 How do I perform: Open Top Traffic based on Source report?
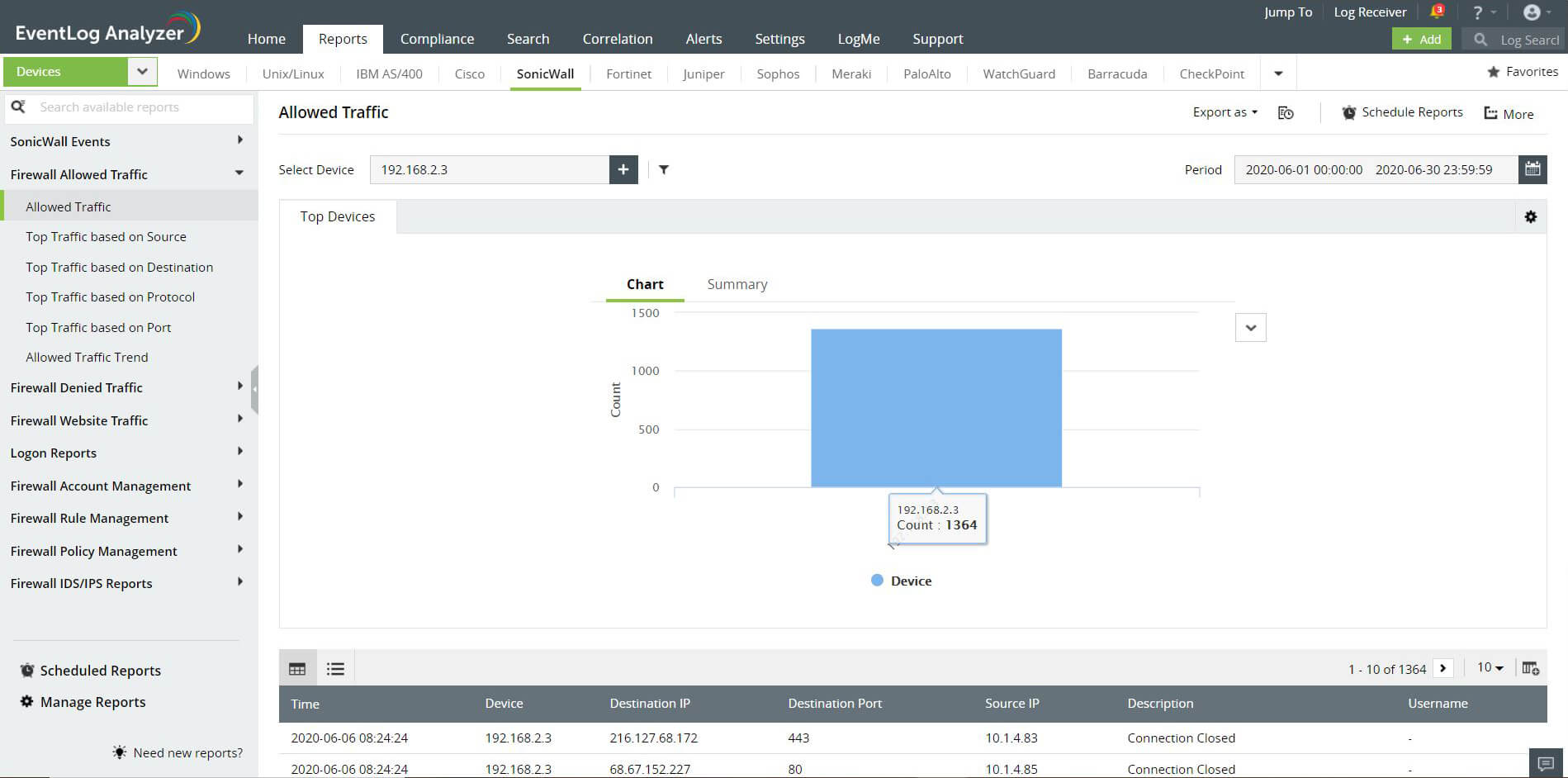click(106, 236)
